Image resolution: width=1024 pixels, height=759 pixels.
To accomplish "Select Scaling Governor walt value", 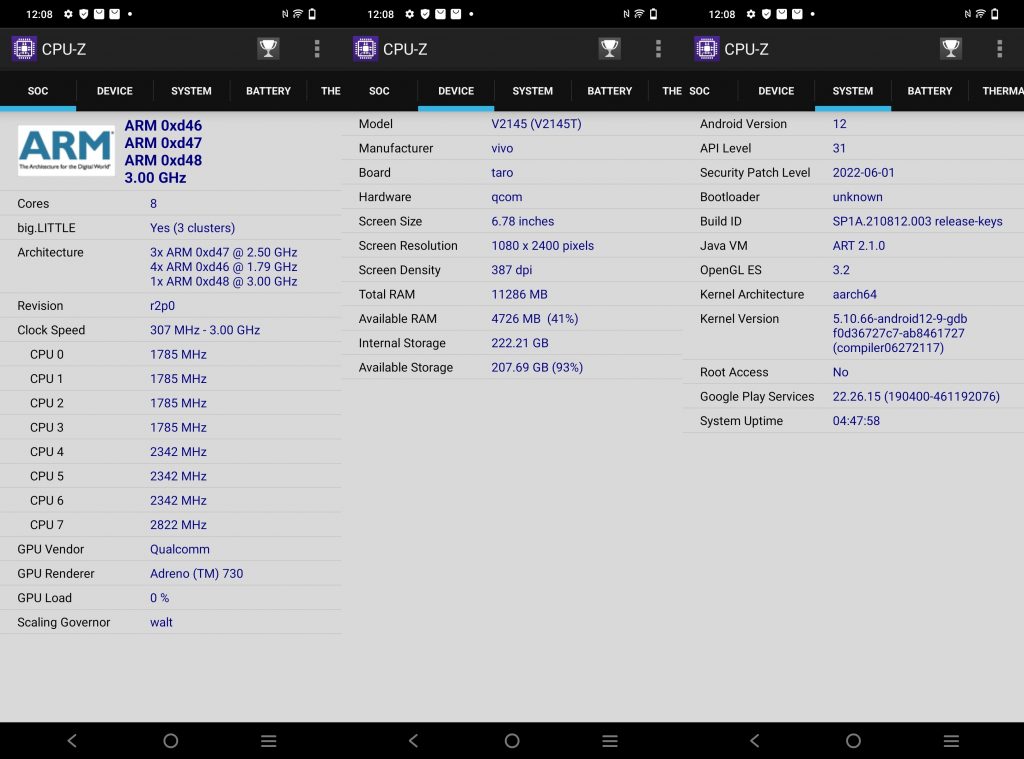I will (161, 622).
